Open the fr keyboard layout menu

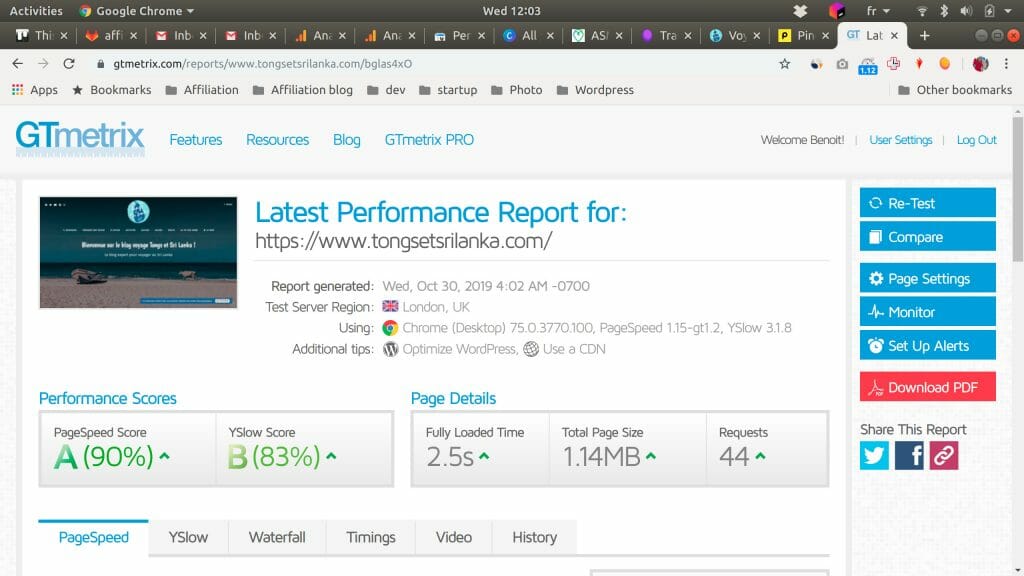[x=878, y=11]
